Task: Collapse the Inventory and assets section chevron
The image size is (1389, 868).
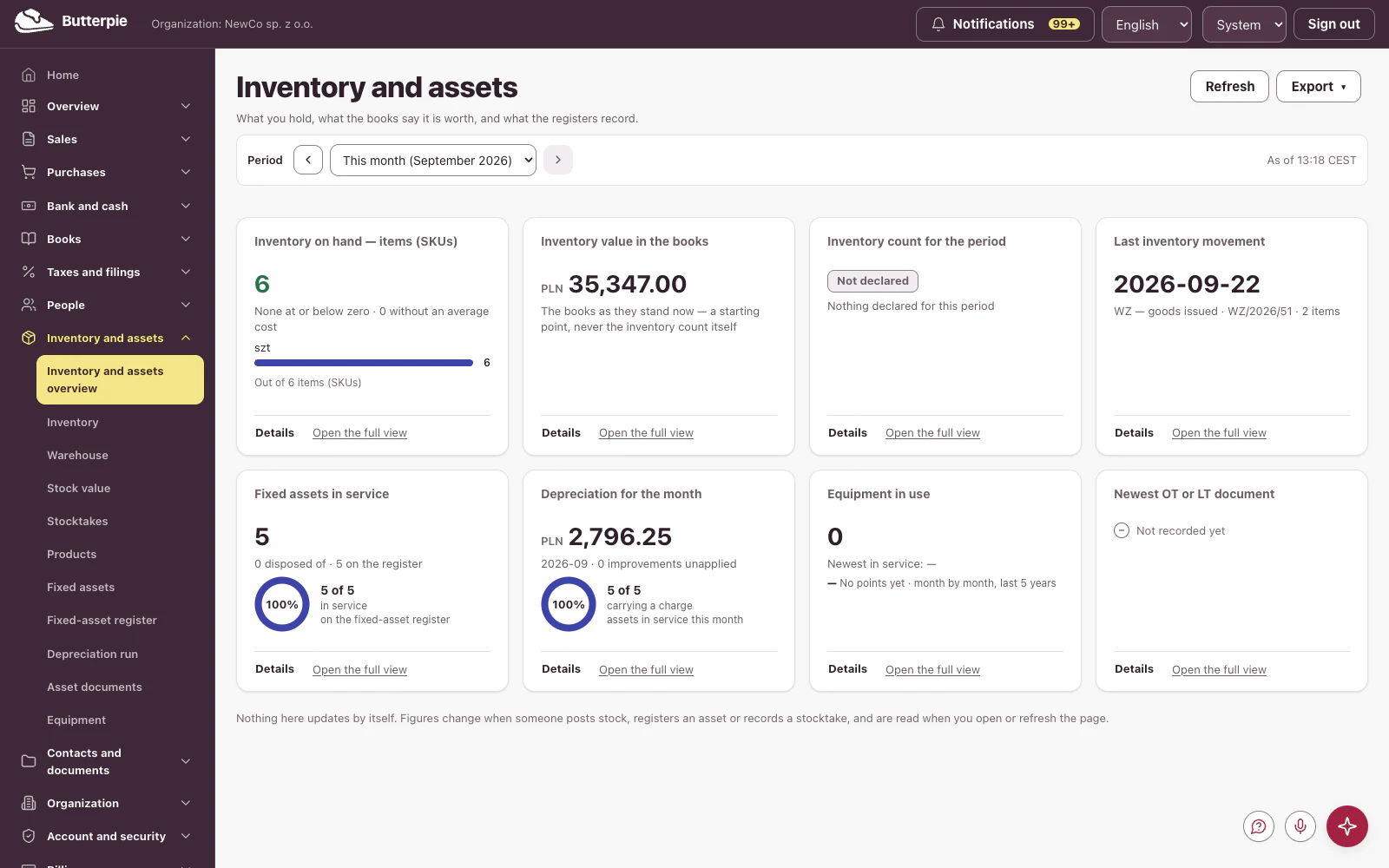Action: point(186,338)
